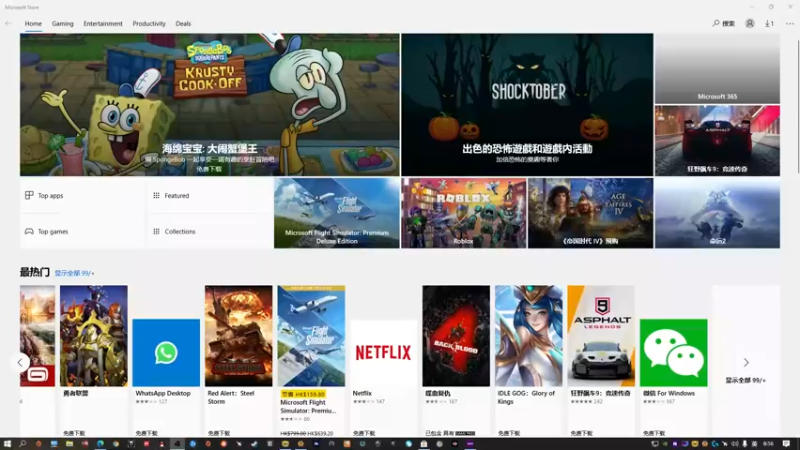This screenshot has height=450, width=800.
Task: Open Flight Simulator tile in the hot list
Action: click(311, 336)
